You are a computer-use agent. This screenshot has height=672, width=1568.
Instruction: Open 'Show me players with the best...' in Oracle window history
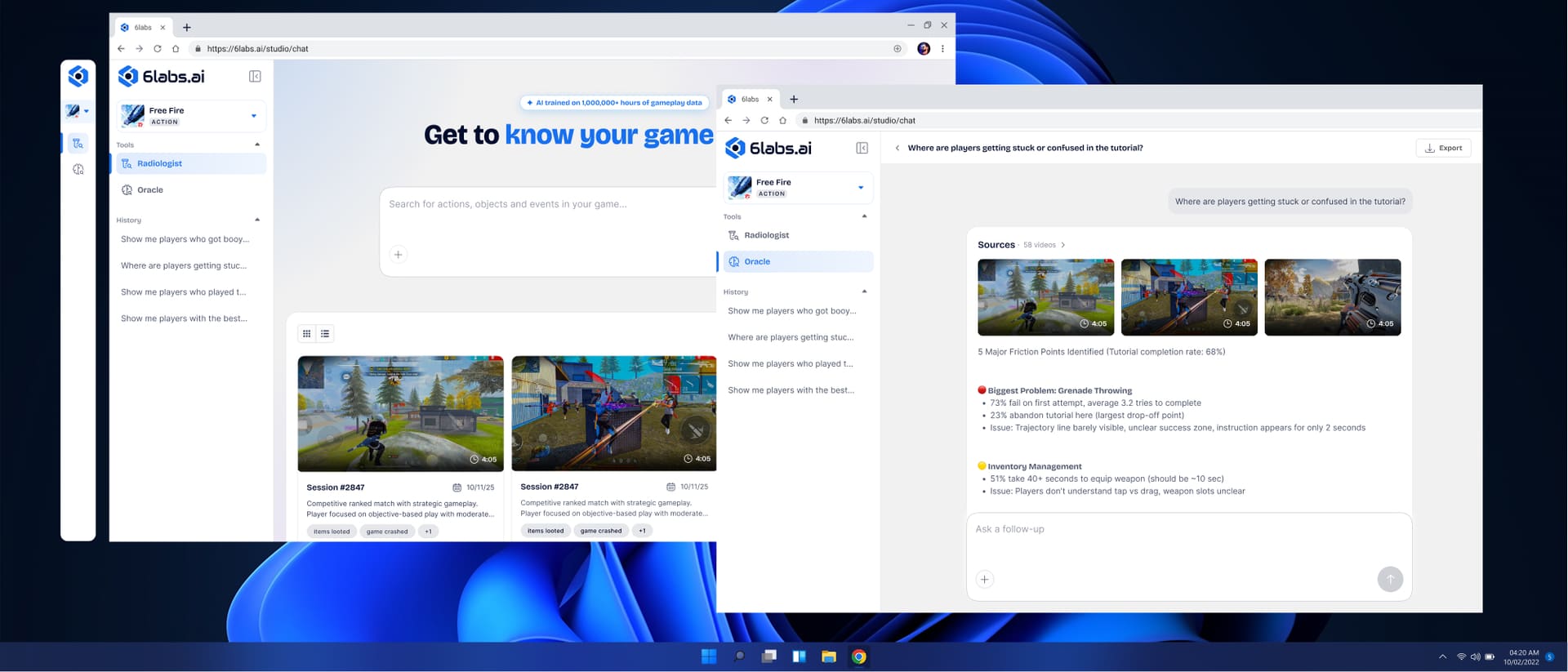coord(791,390)
